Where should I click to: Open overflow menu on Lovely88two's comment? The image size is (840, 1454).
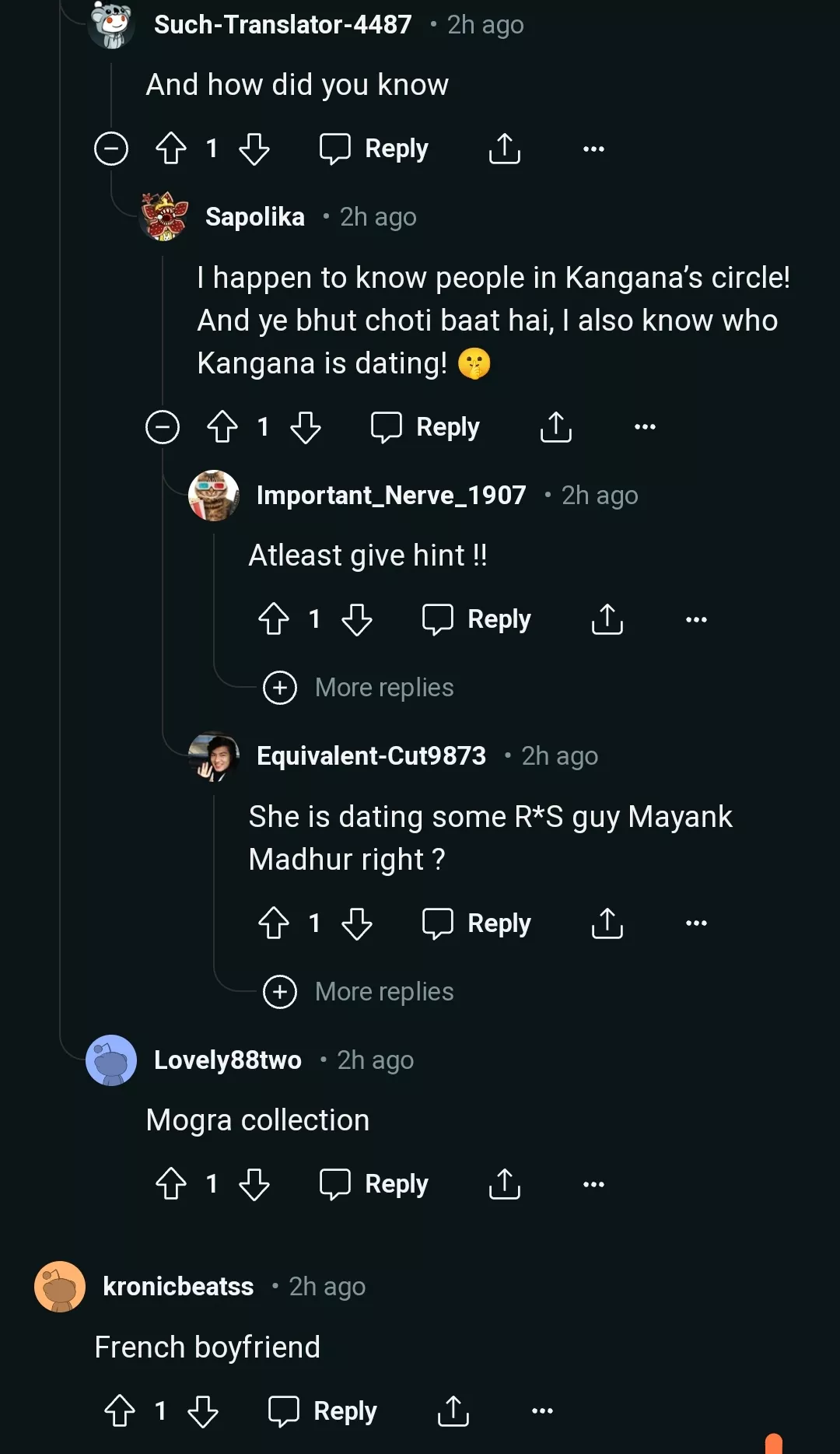point(593,1184)
